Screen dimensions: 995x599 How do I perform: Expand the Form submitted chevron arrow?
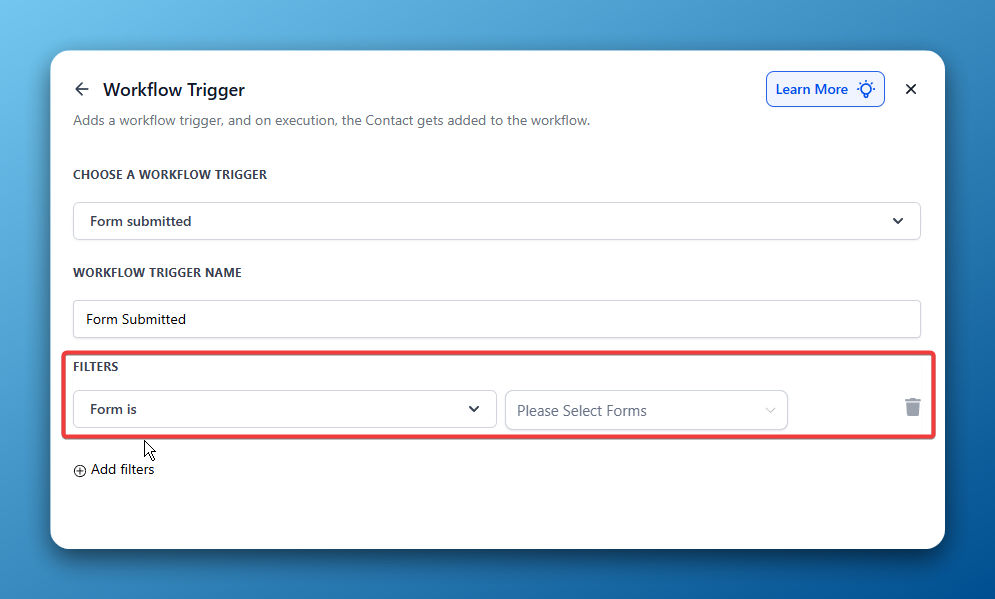click(898, 221)
